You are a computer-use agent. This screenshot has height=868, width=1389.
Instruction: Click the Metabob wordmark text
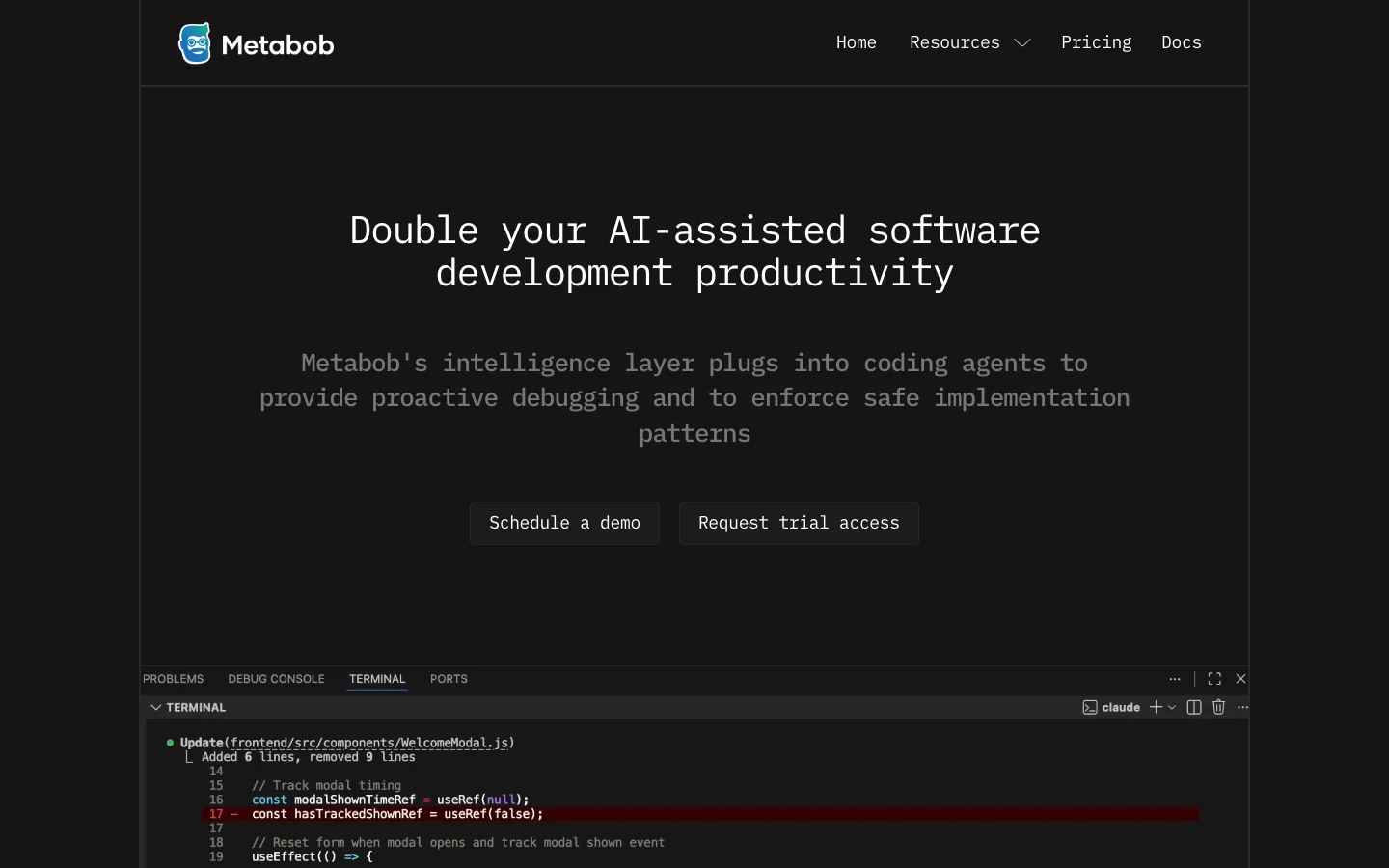[x=278, y=44]
